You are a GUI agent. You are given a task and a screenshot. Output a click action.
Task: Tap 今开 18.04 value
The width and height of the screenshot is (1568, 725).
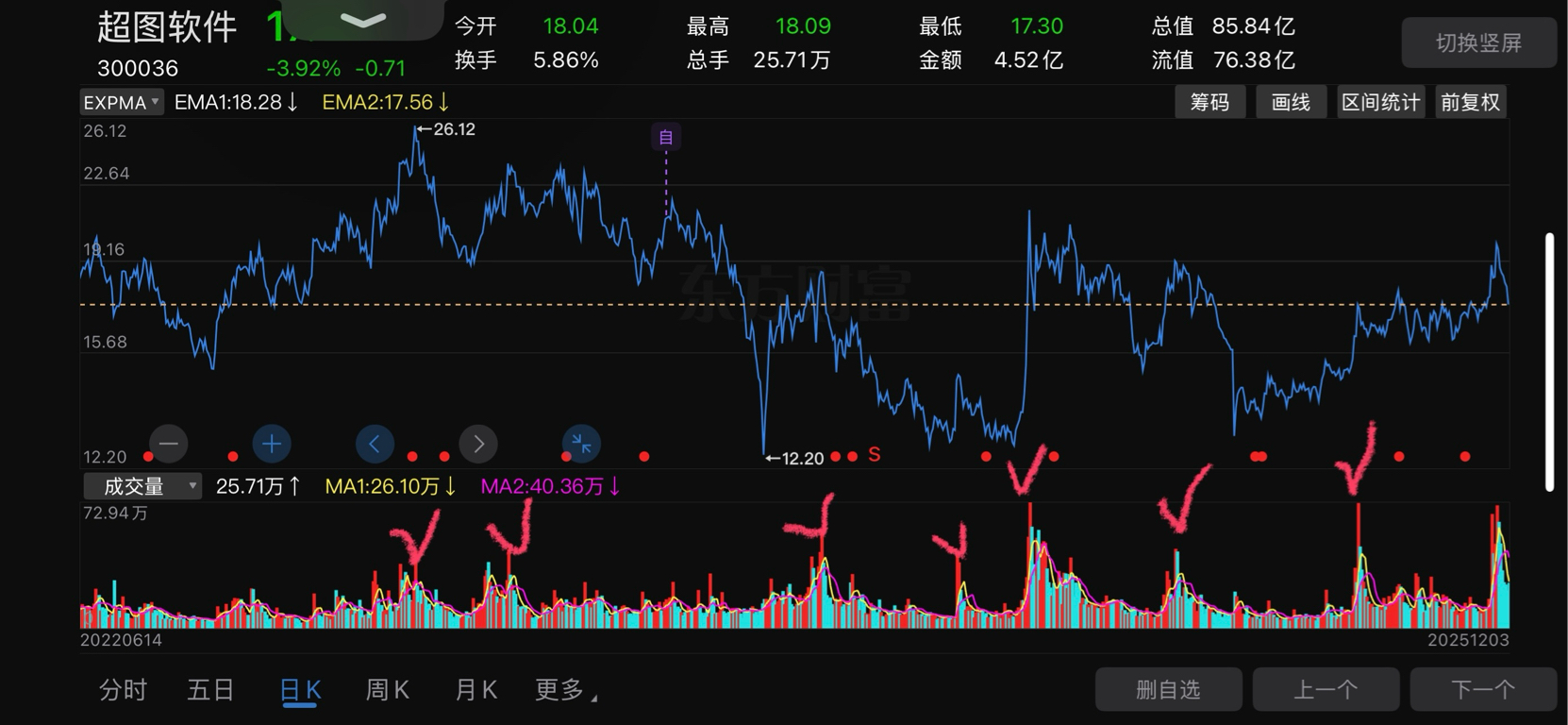[526, 26]
